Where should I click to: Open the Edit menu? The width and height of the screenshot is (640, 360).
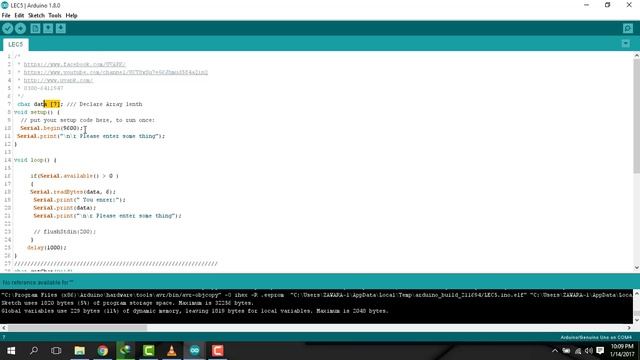(x=19, y=16)
